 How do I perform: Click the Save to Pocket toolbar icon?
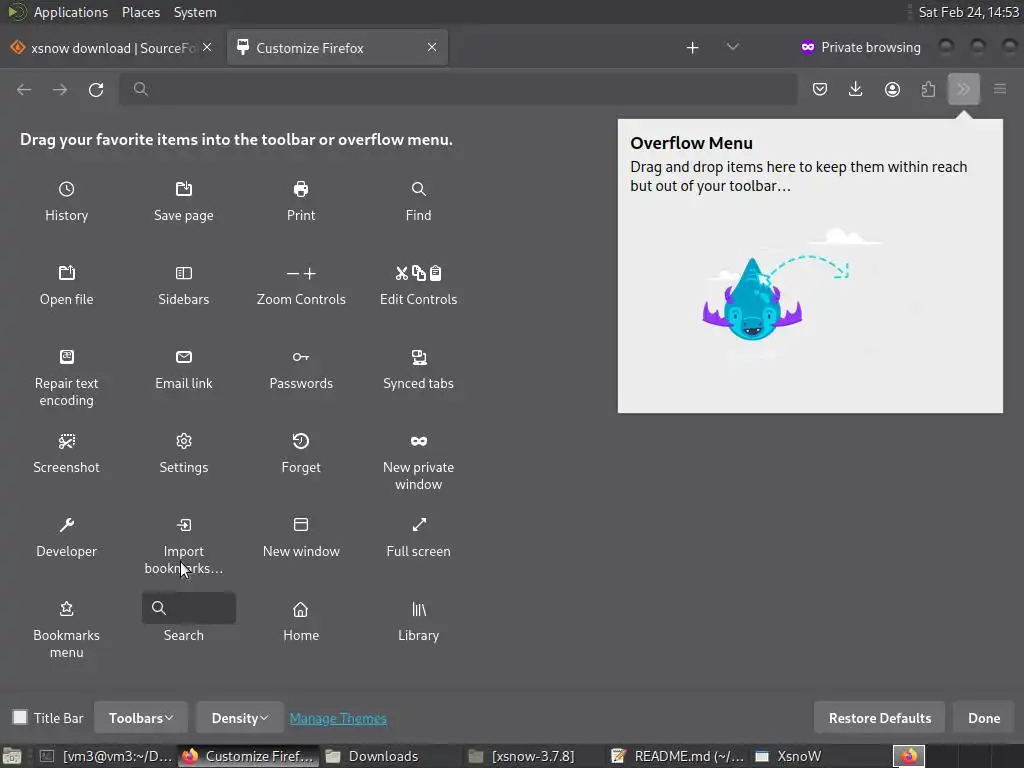[820, 89]
